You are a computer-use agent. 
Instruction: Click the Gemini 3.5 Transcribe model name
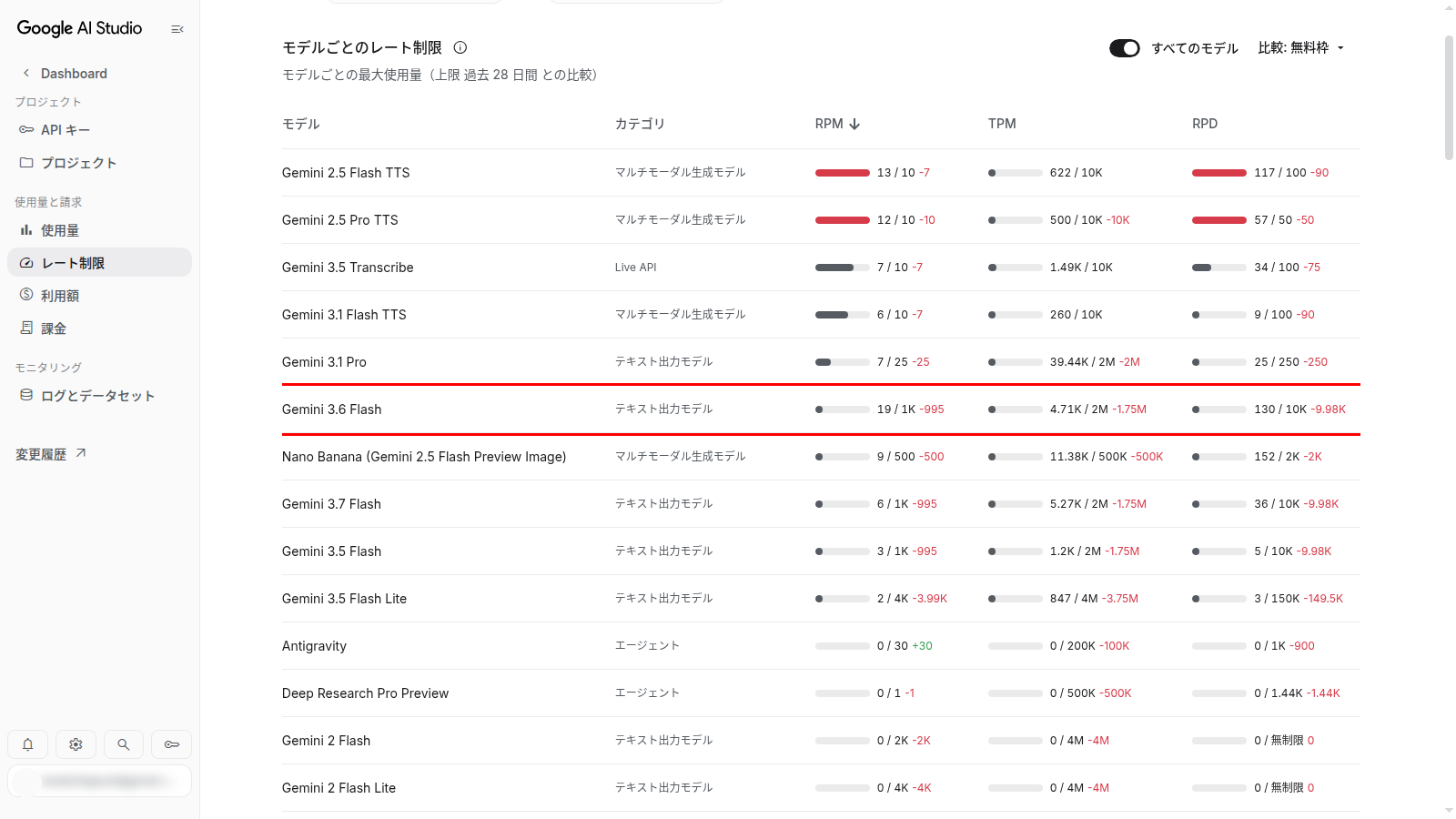click(x=348, y=268)
